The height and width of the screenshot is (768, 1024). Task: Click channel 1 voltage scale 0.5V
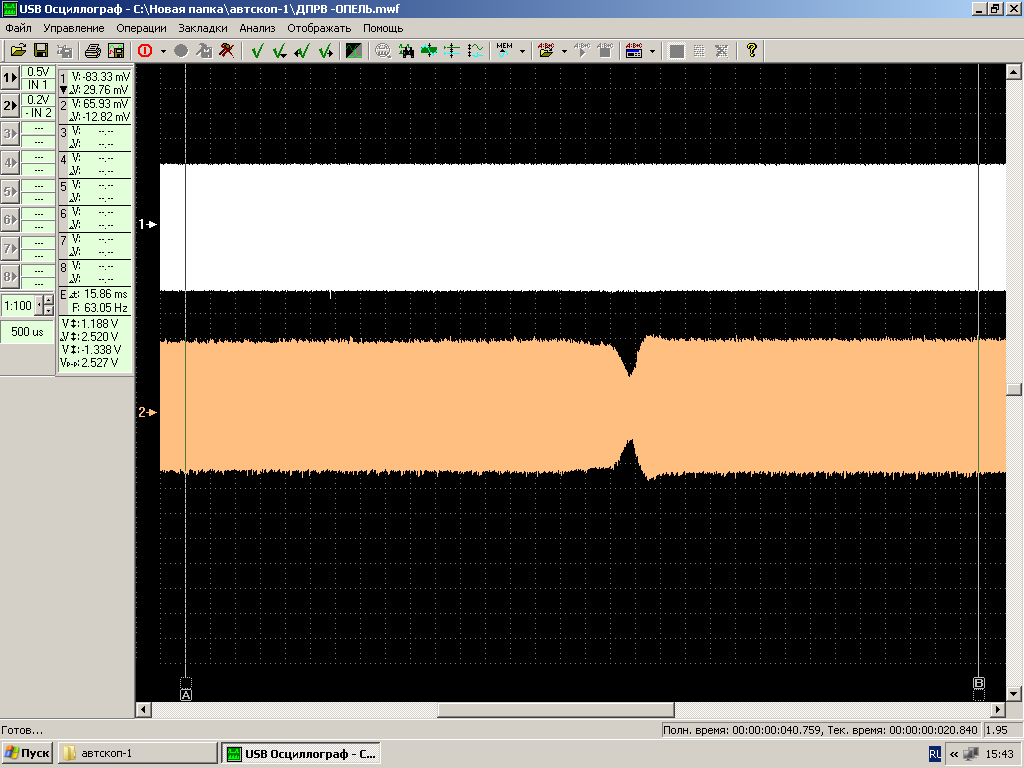pyautogui.click(x=39, y=72)
